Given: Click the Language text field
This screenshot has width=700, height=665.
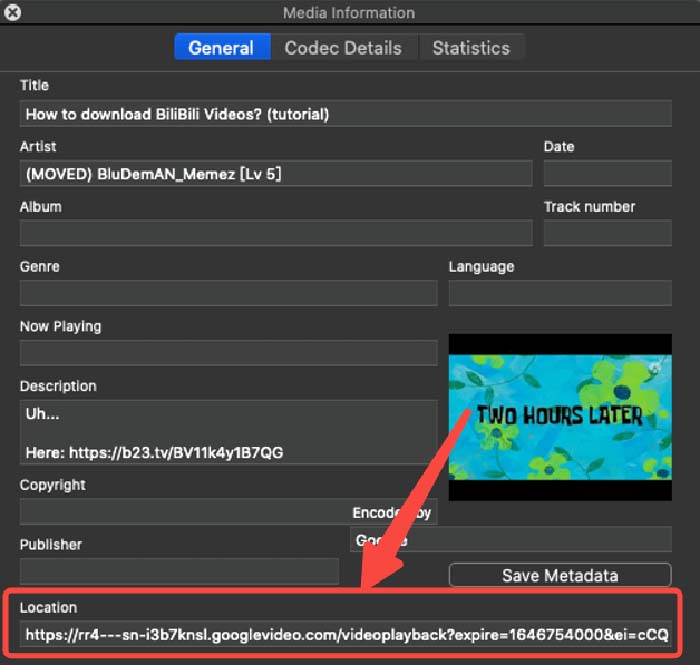Looking at the screenshot, I should coord(559,293).
